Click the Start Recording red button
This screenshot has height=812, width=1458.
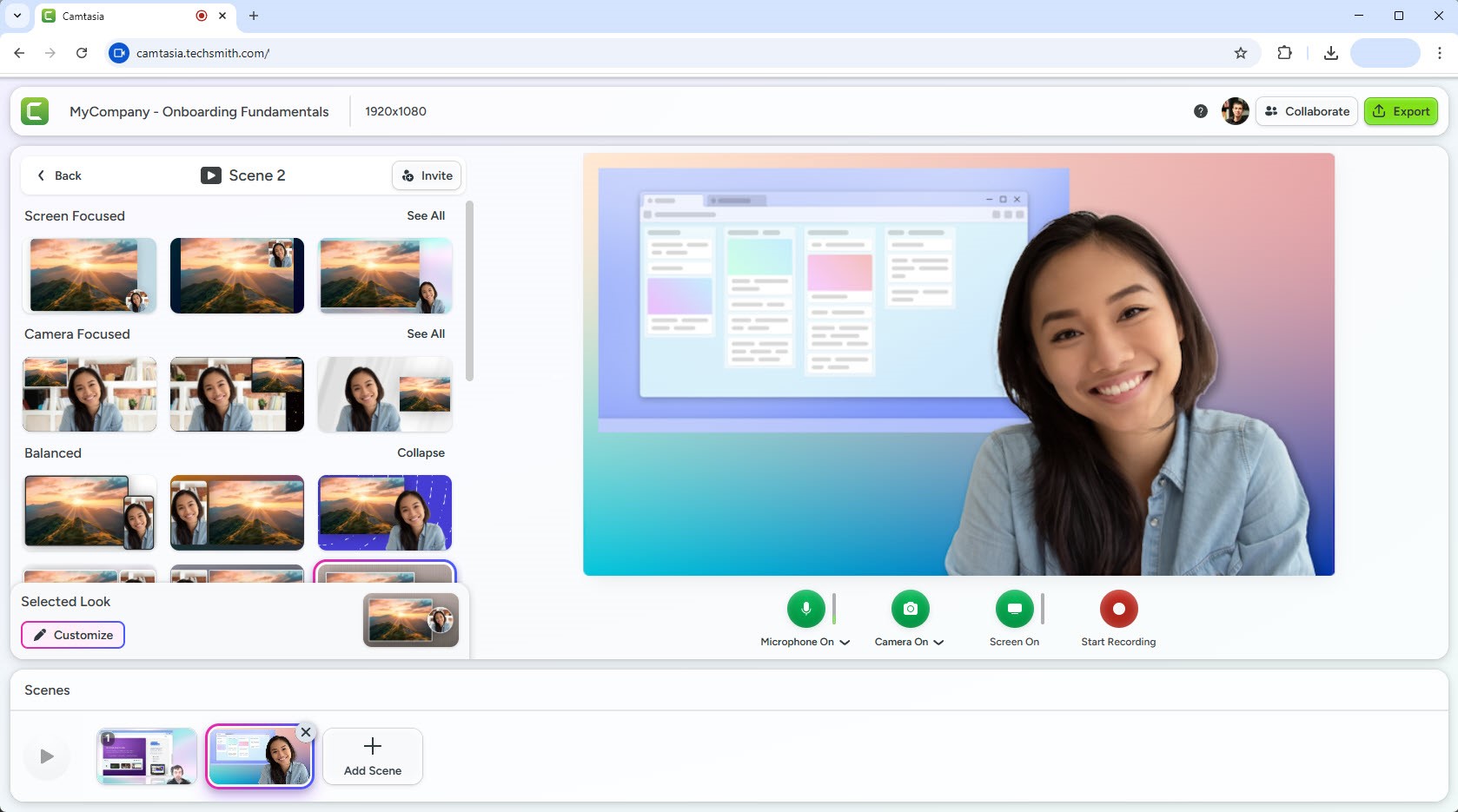pos(1118,609)
